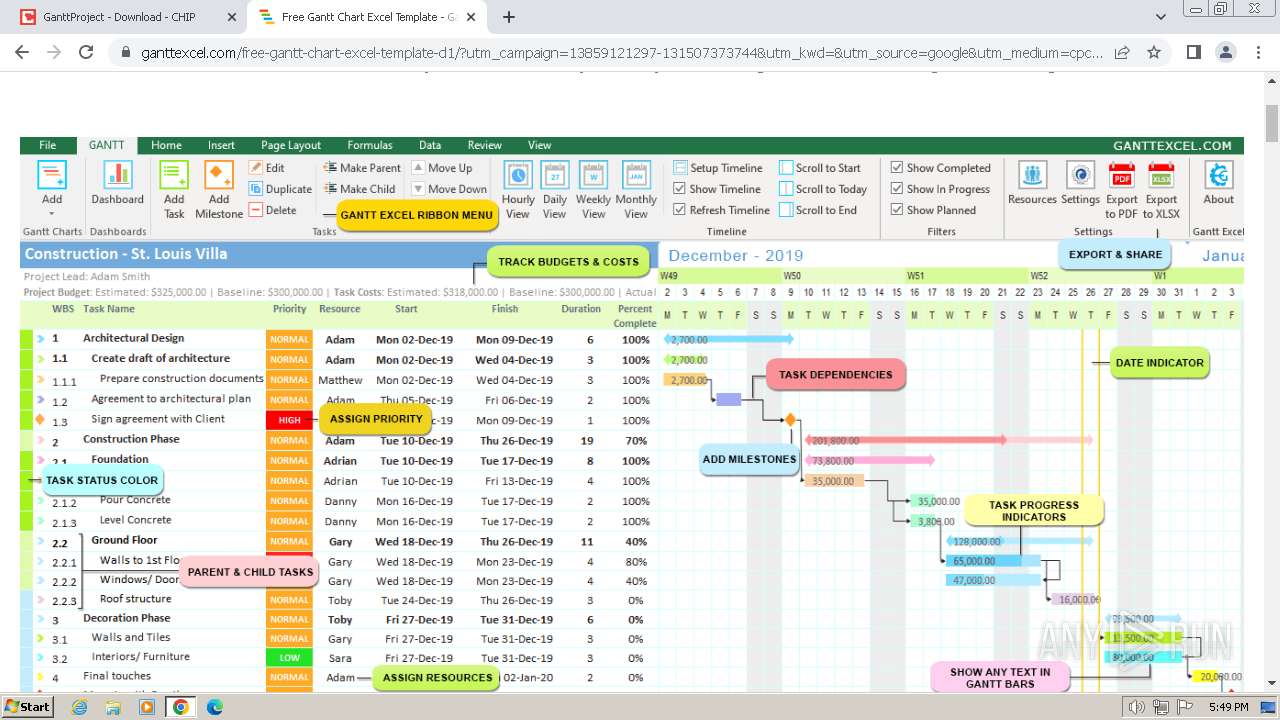The image size is (1280, 720).
Task: Open Chrome's three-dot menu
Action: 1256,52
